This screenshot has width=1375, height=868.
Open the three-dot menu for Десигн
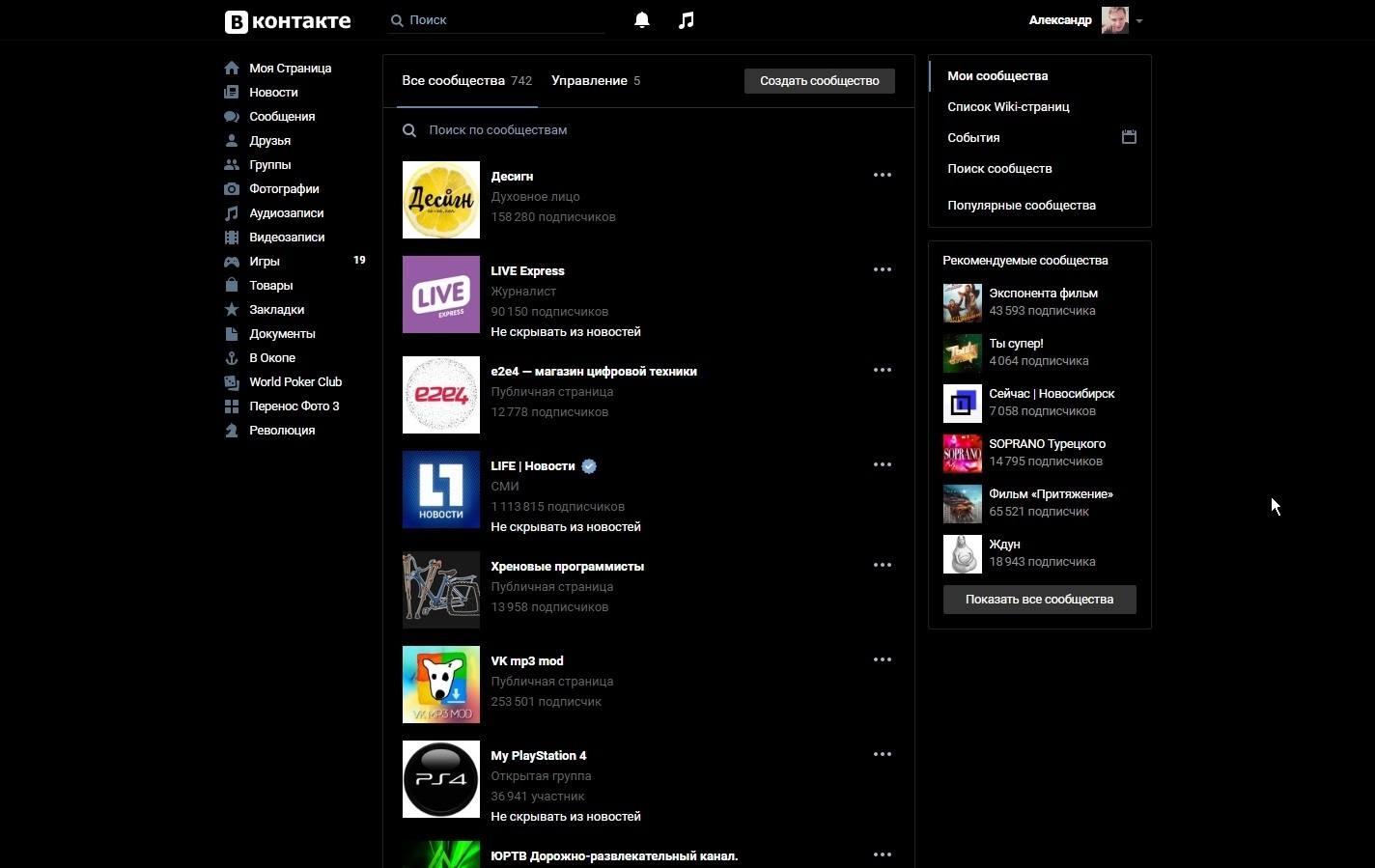tap(883, 175)
